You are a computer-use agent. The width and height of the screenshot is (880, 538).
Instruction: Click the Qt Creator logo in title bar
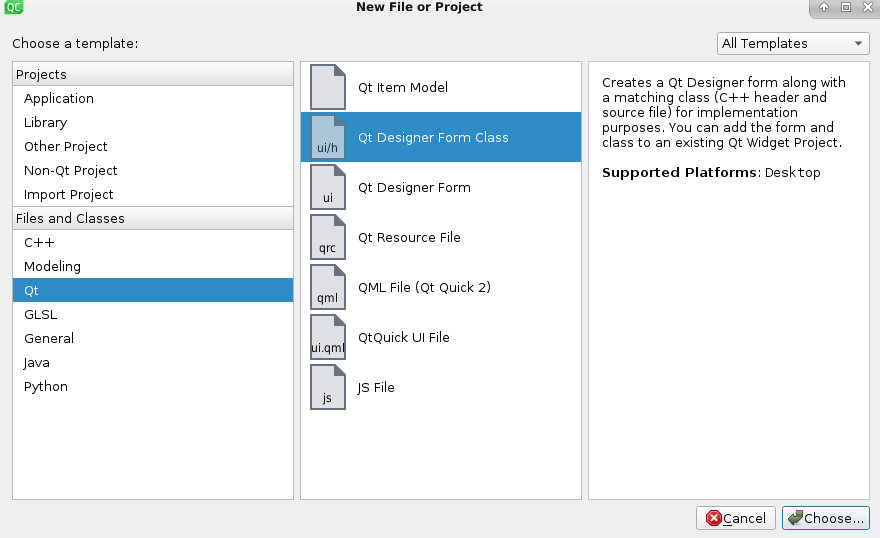(x=13, y=7)
